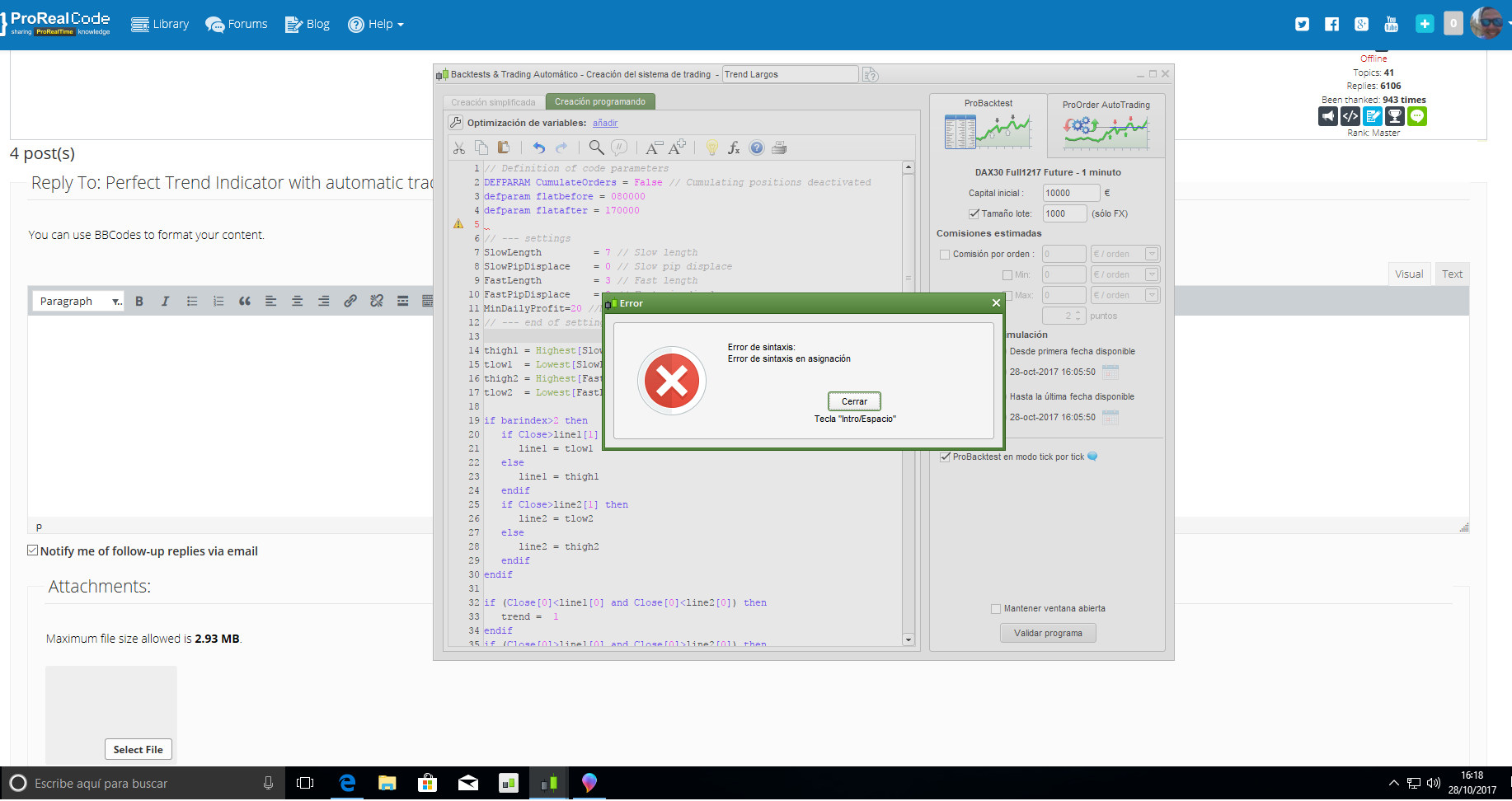Click the printer icon in editor toolbar
Image resolution: width=1512 pixels, height=801 pixels.
point(779,148)
